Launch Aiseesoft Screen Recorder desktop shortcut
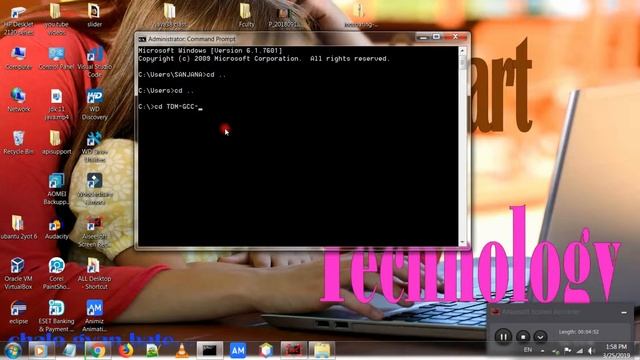Screen dimensions: 640x360 [x=94, y=231]
